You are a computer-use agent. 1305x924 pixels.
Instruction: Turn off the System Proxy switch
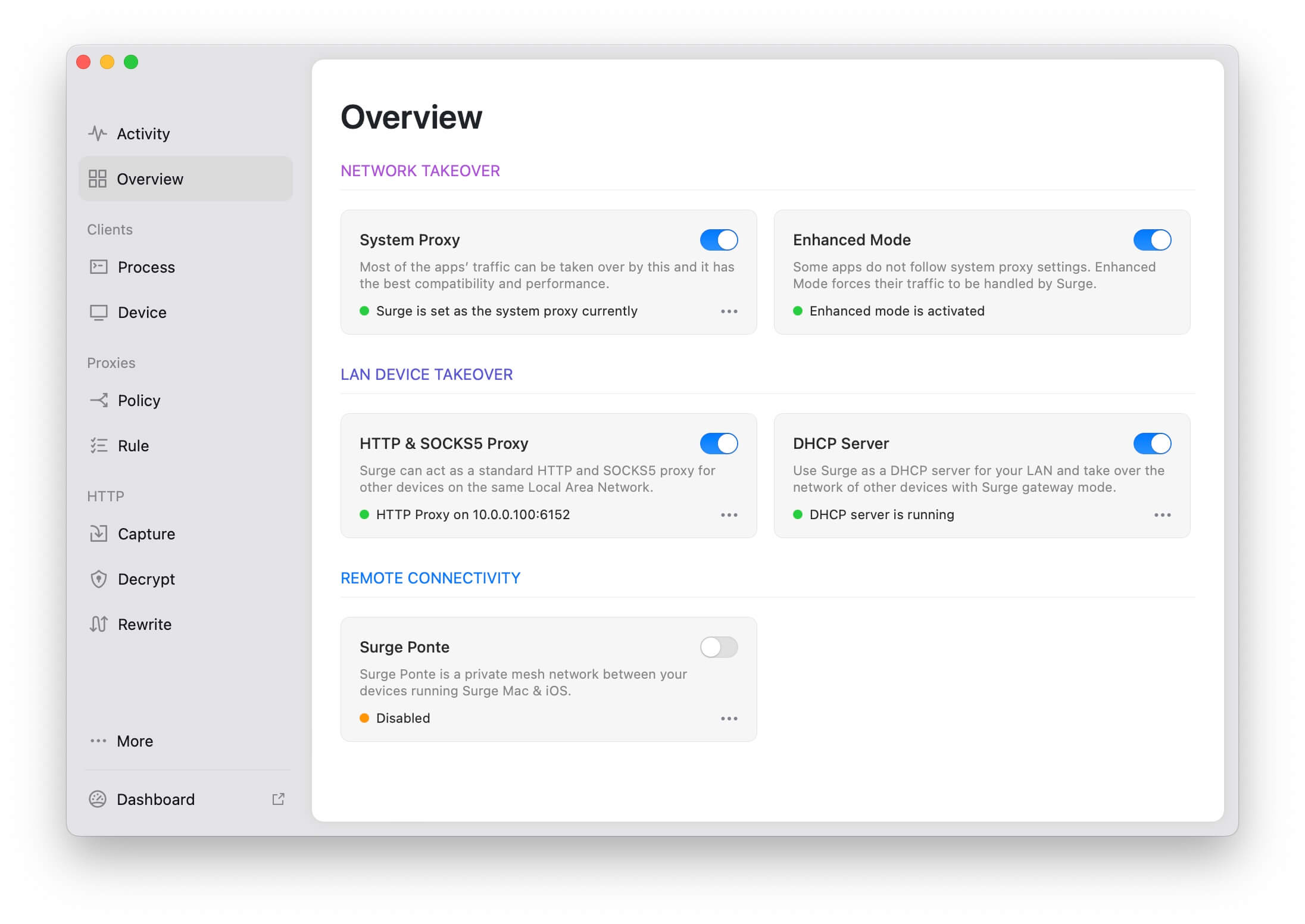(719, 240)
